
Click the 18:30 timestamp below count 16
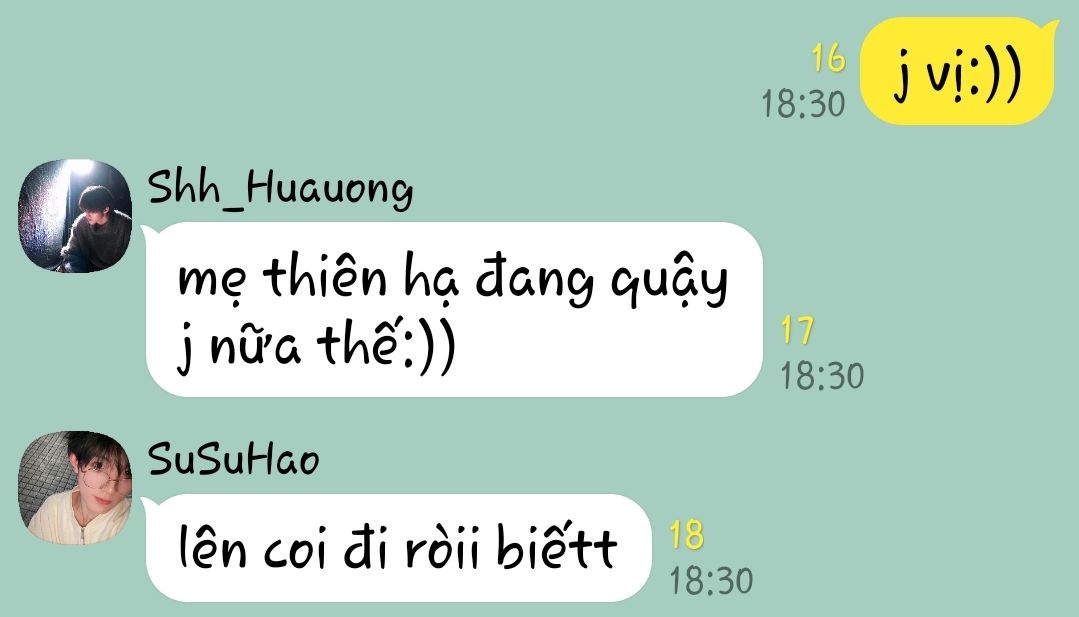(803, 105)
